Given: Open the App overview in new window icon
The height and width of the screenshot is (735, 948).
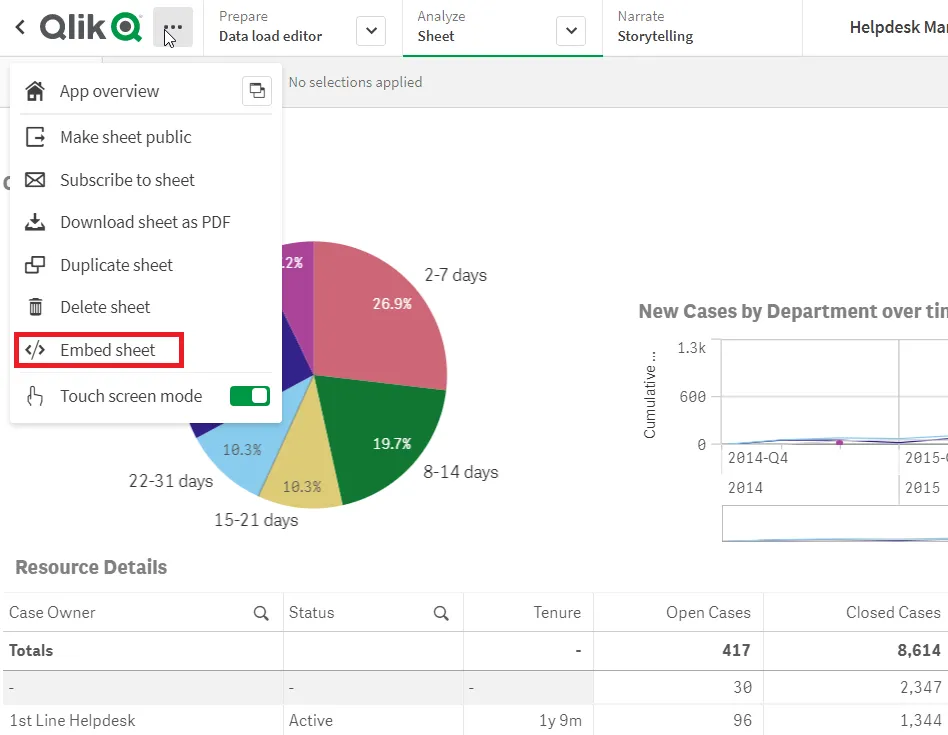Looking at the screenshot, I should pos(257,90).
